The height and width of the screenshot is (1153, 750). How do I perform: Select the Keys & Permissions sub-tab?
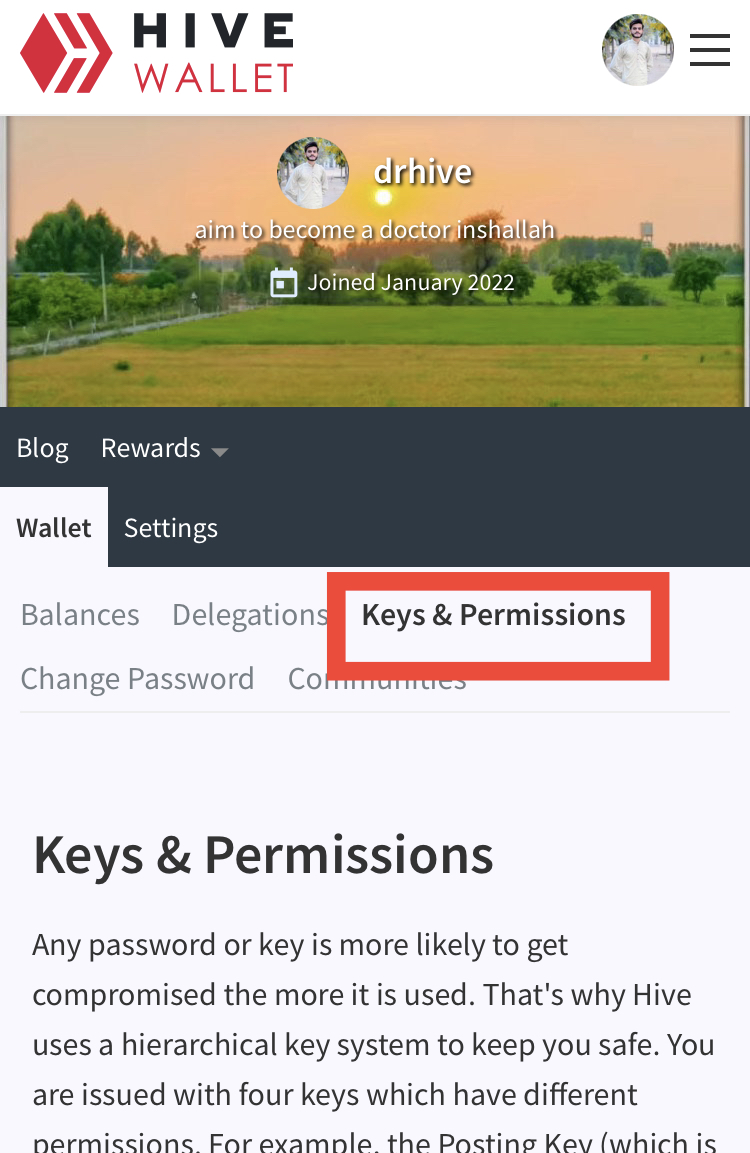(x=493, y=615)
